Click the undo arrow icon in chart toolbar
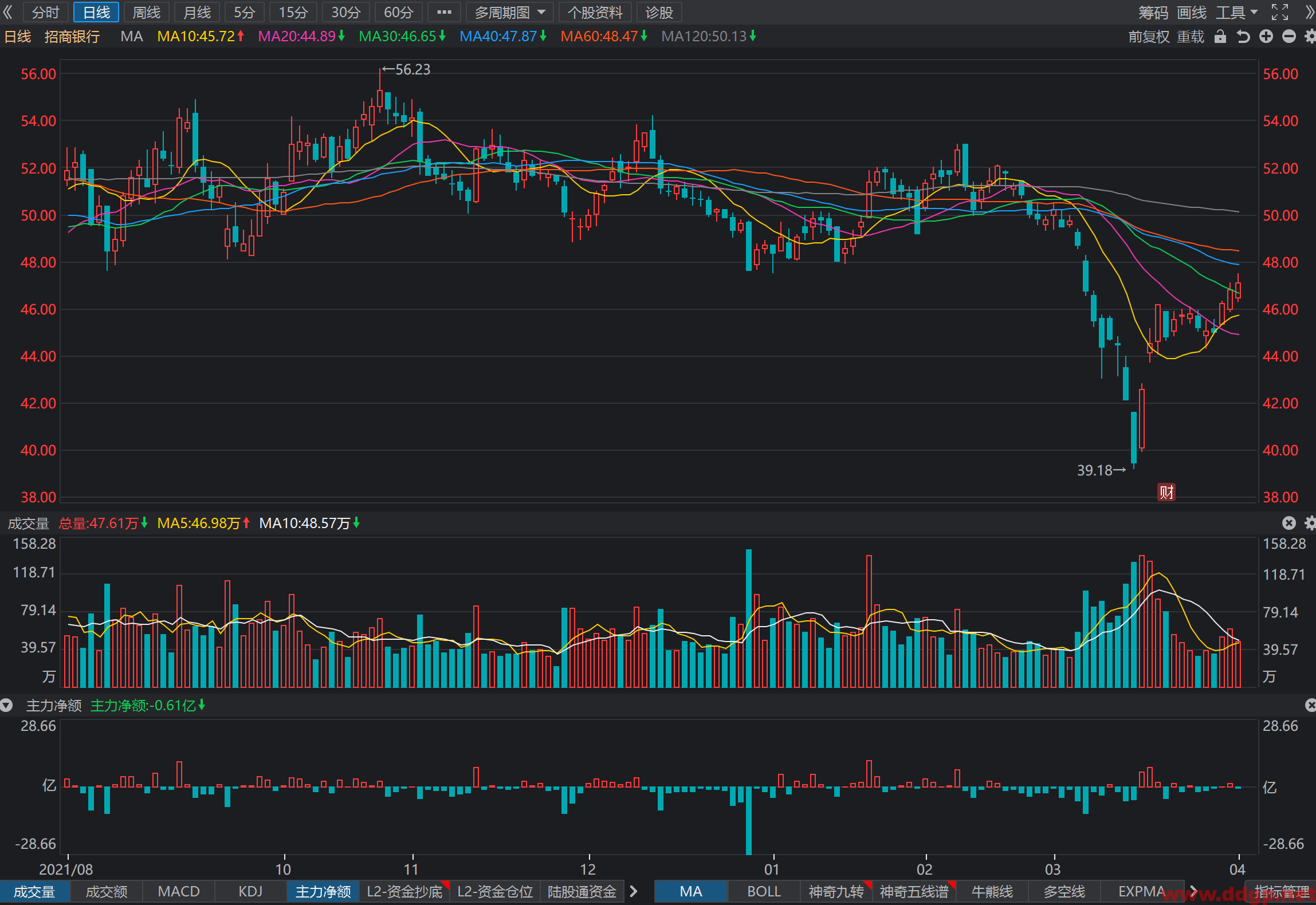1316x905 pixels. click(x=1243, y=37)
